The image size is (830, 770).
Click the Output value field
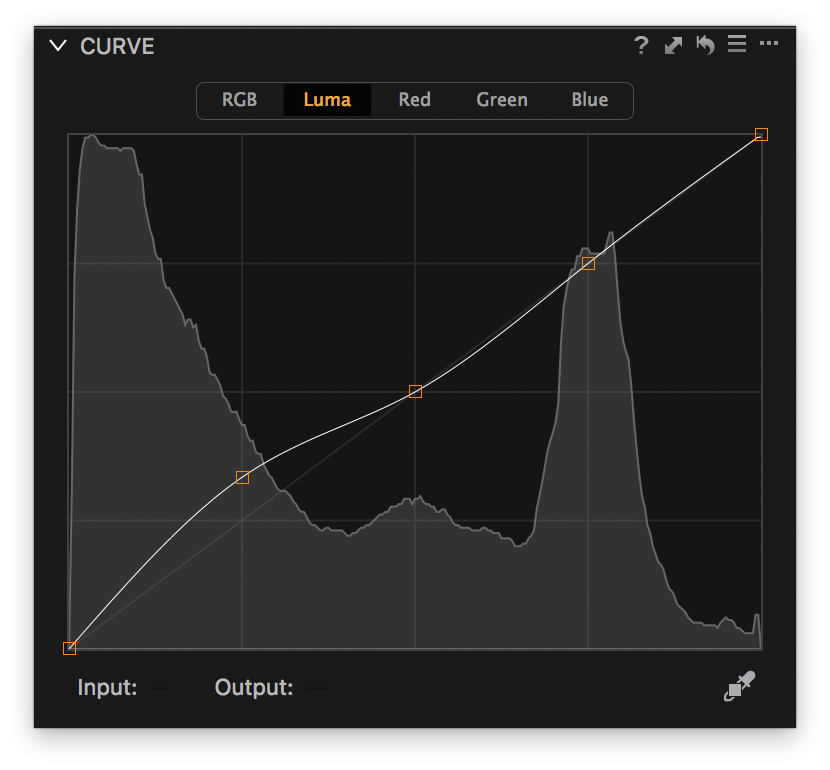click(317, 688)
